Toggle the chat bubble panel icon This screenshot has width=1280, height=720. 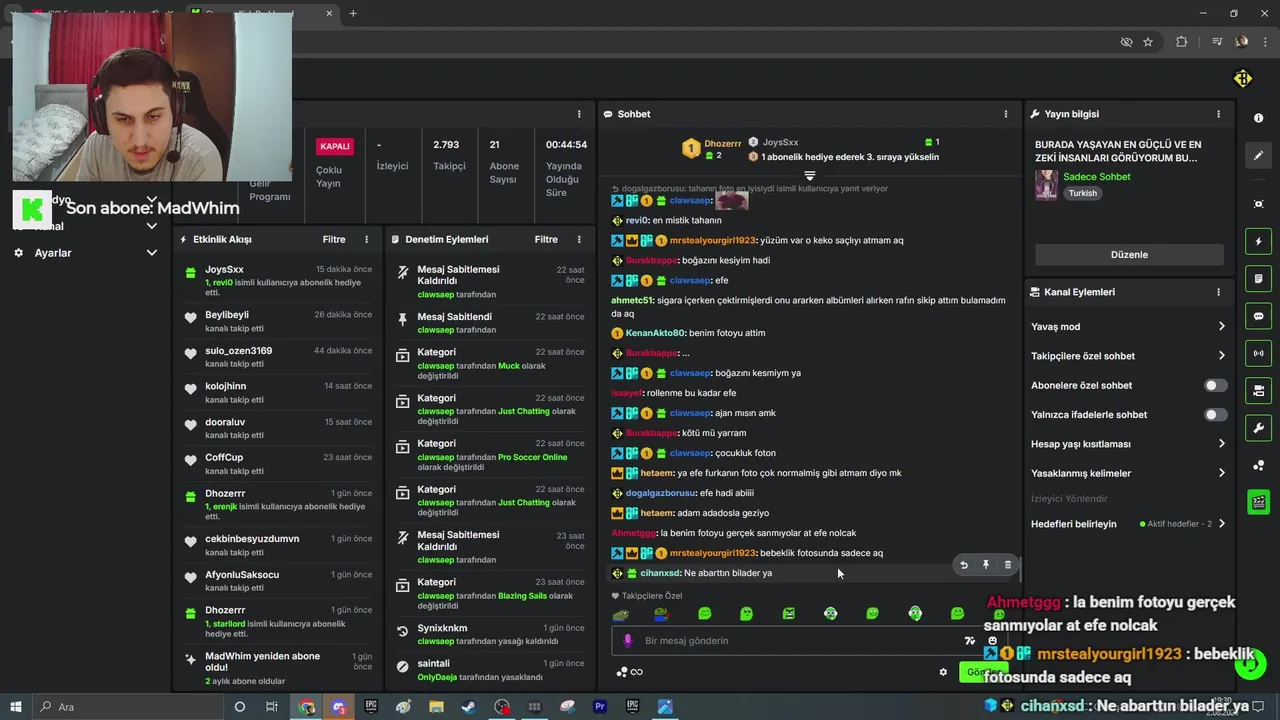1258,316
